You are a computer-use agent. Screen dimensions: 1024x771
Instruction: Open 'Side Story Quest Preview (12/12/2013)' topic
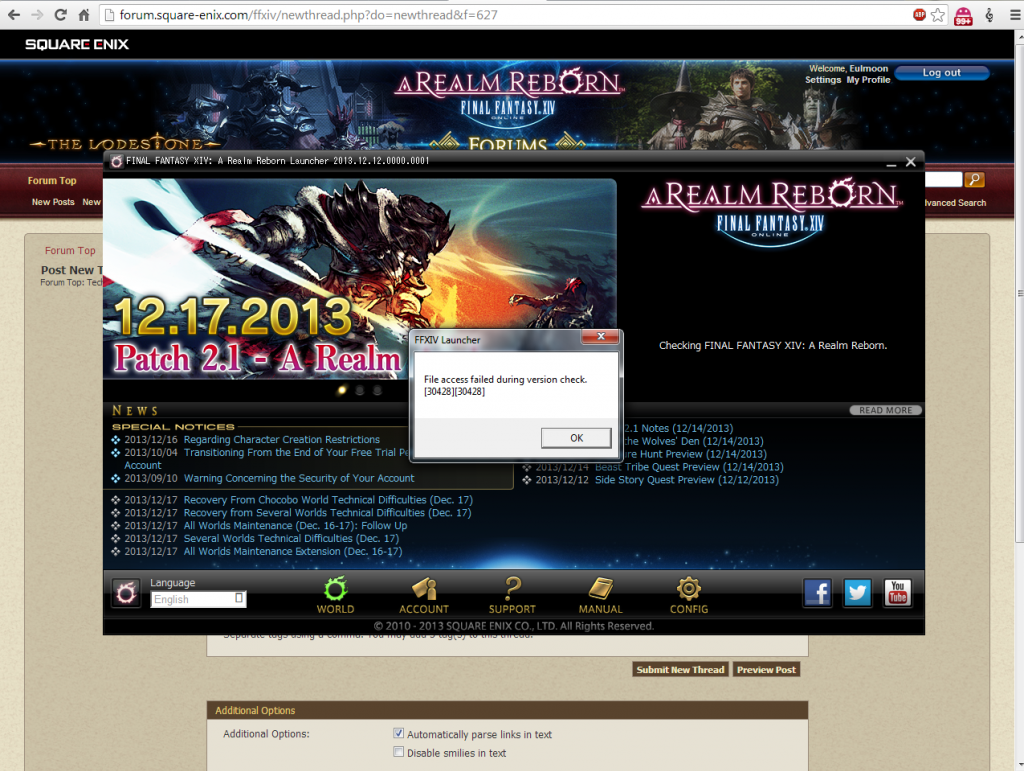[686, 480]
